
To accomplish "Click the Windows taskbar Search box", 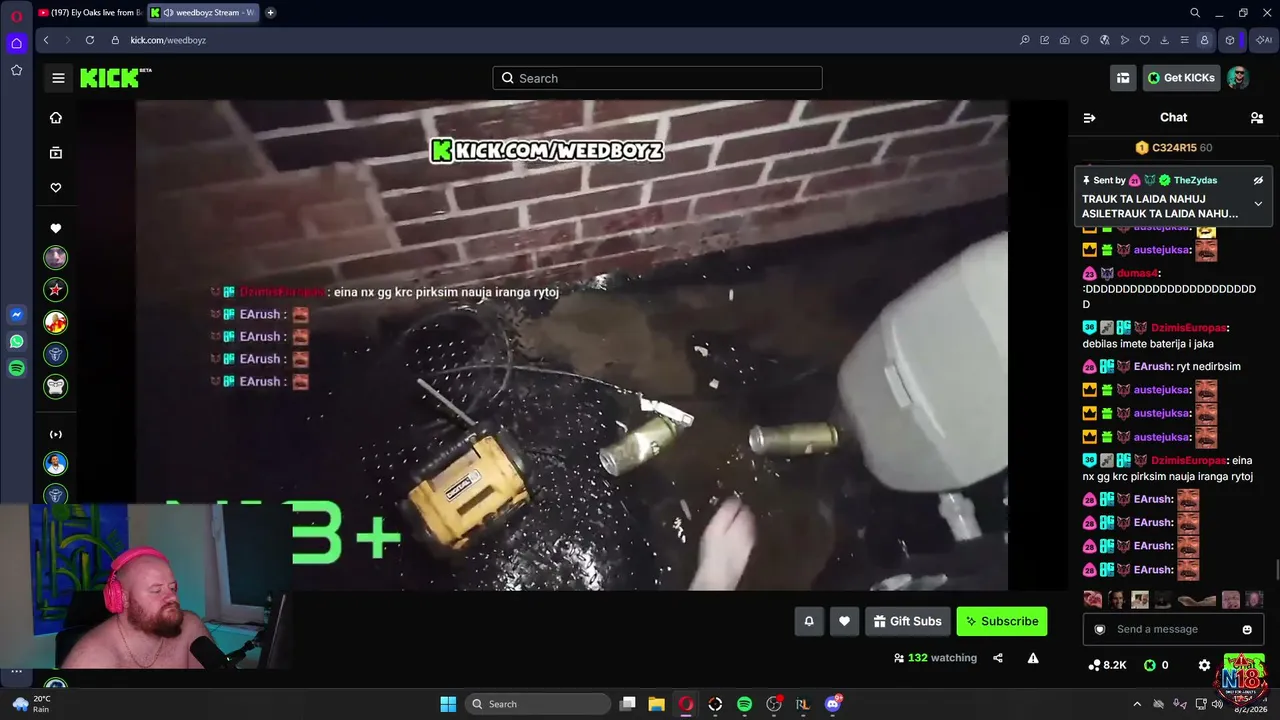I will (539, 704).
